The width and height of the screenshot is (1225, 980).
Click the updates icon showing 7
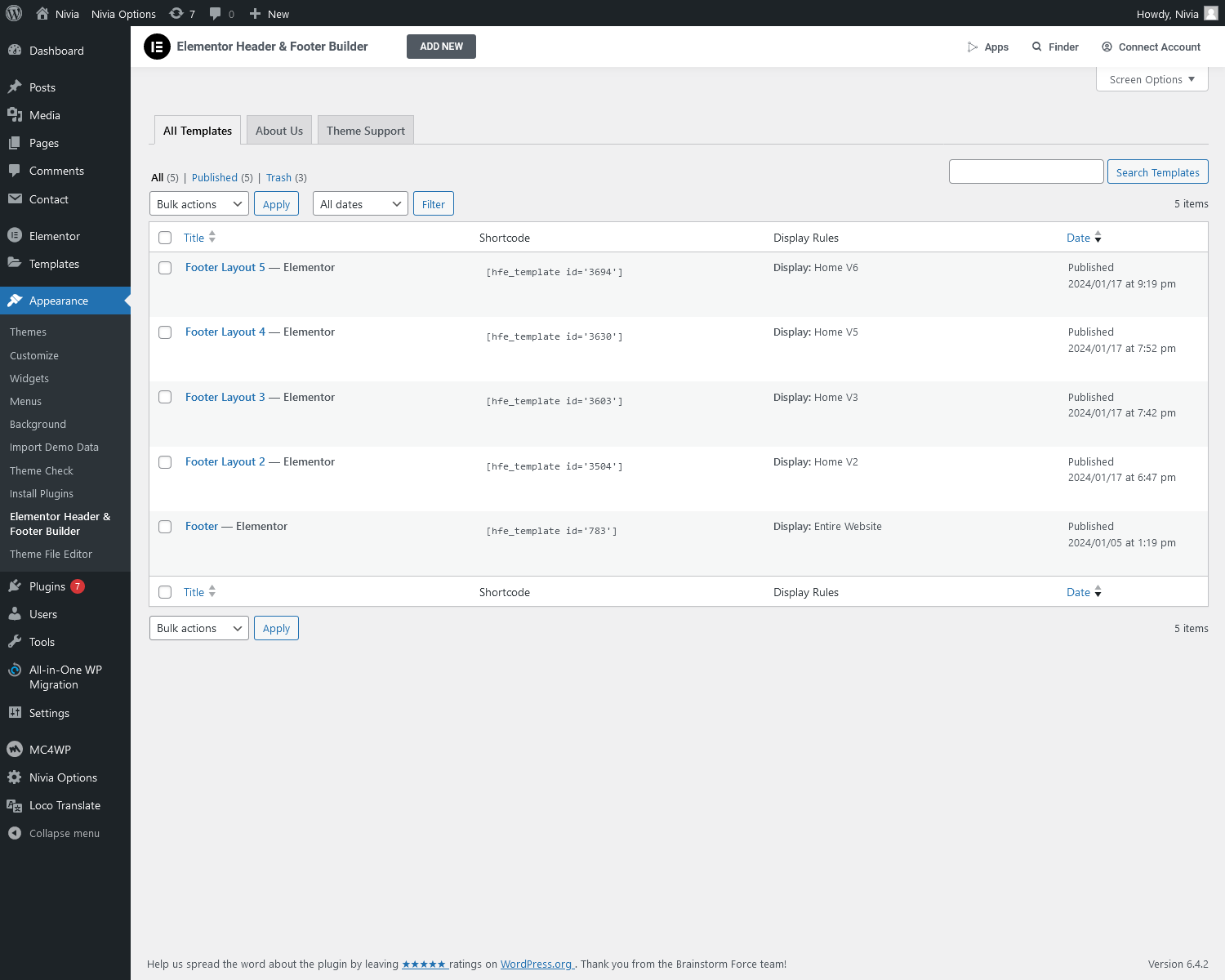tap(176, 13)
